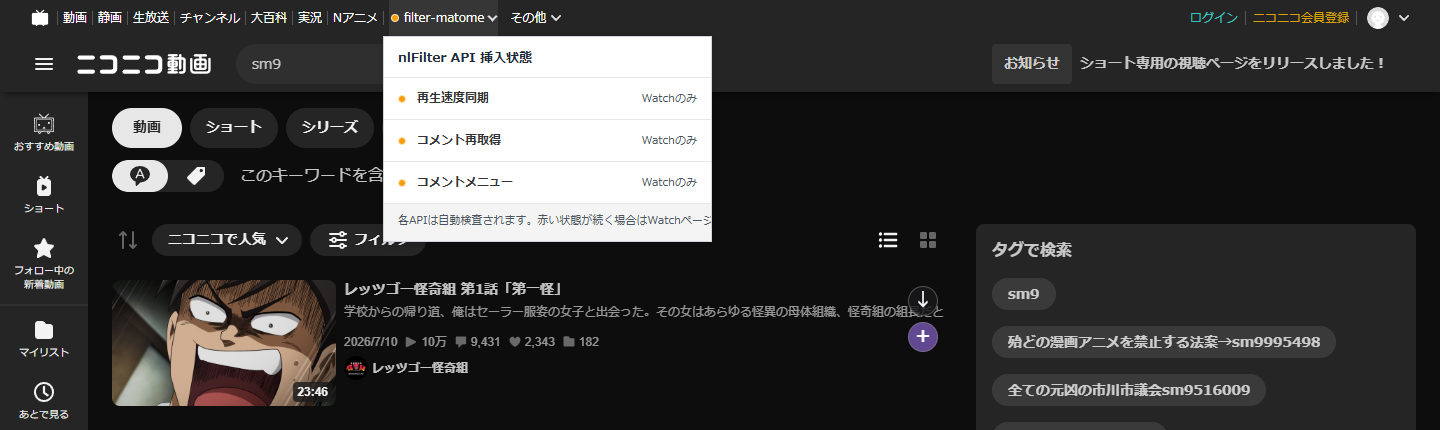1440x430 pixels.
Task: Open the フィルタ filter button
Action: [368, 240]
